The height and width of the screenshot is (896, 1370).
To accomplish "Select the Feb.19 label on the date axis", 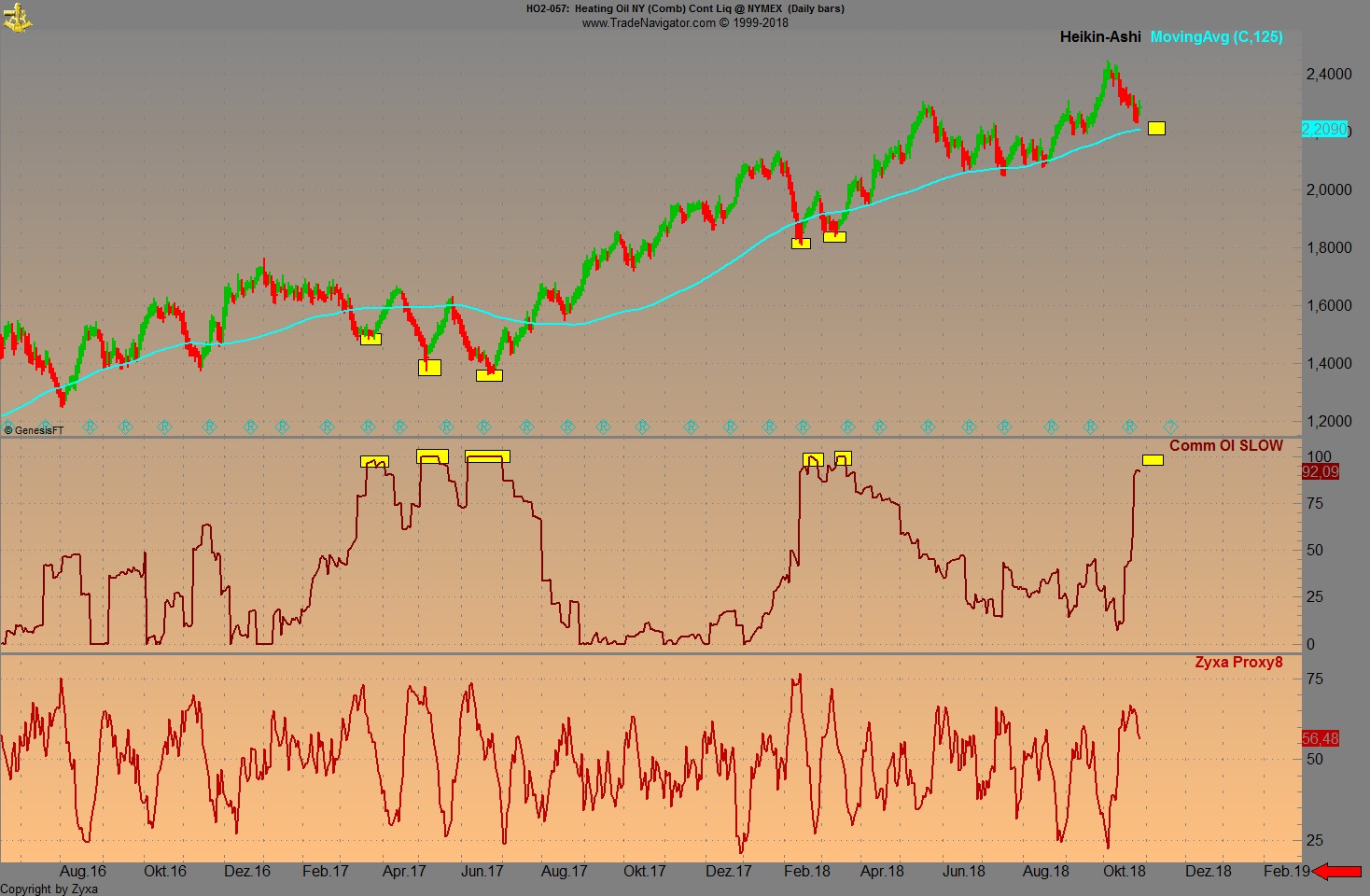I will pyautogui.click(x=1285, y=871).
